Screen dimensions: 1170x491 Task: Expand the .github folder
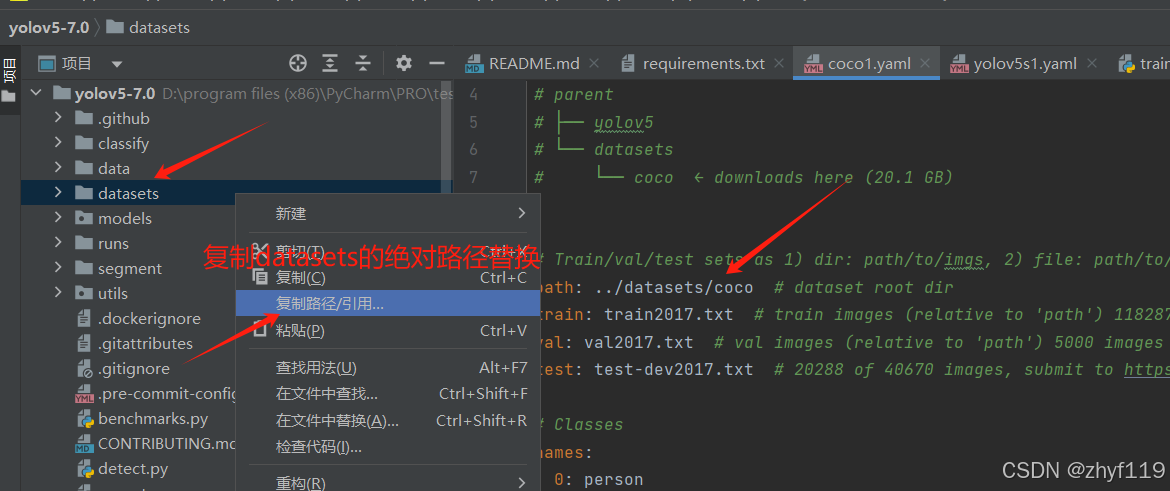tap(58, 119)
